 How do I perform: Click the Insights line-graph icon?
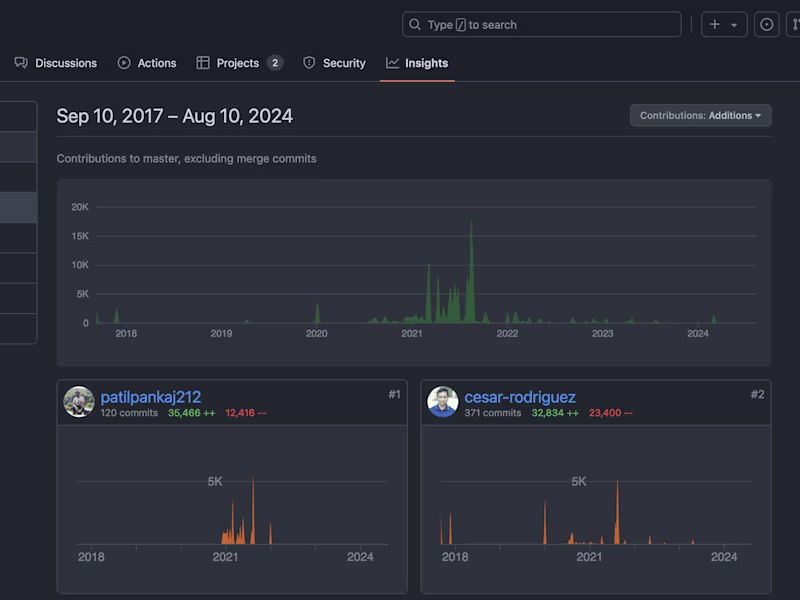(x=394, y=62)
